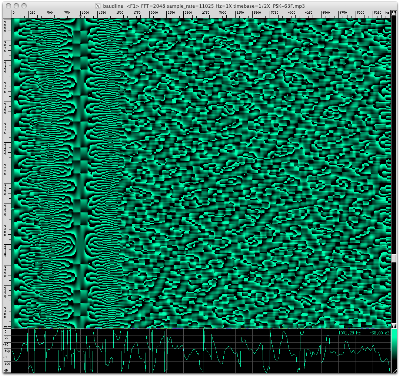Viewport: 400px width, 377px height.
Task: Click the scroll up arrow above the vertical scrollbar
Action: point(394,12)
